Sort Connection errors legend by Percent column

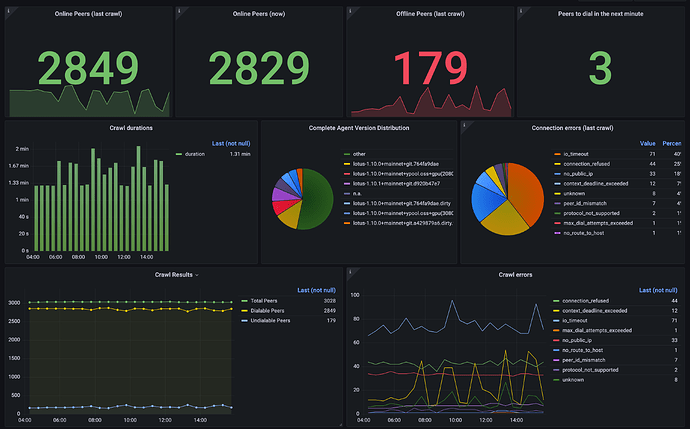point(672,143)
